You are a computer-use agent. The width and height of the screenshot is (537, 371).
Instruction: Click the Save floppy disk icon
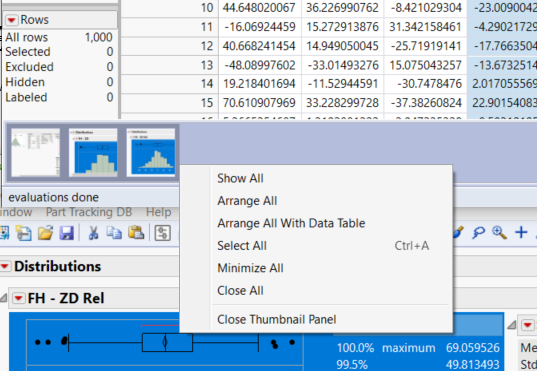point(66,233)
